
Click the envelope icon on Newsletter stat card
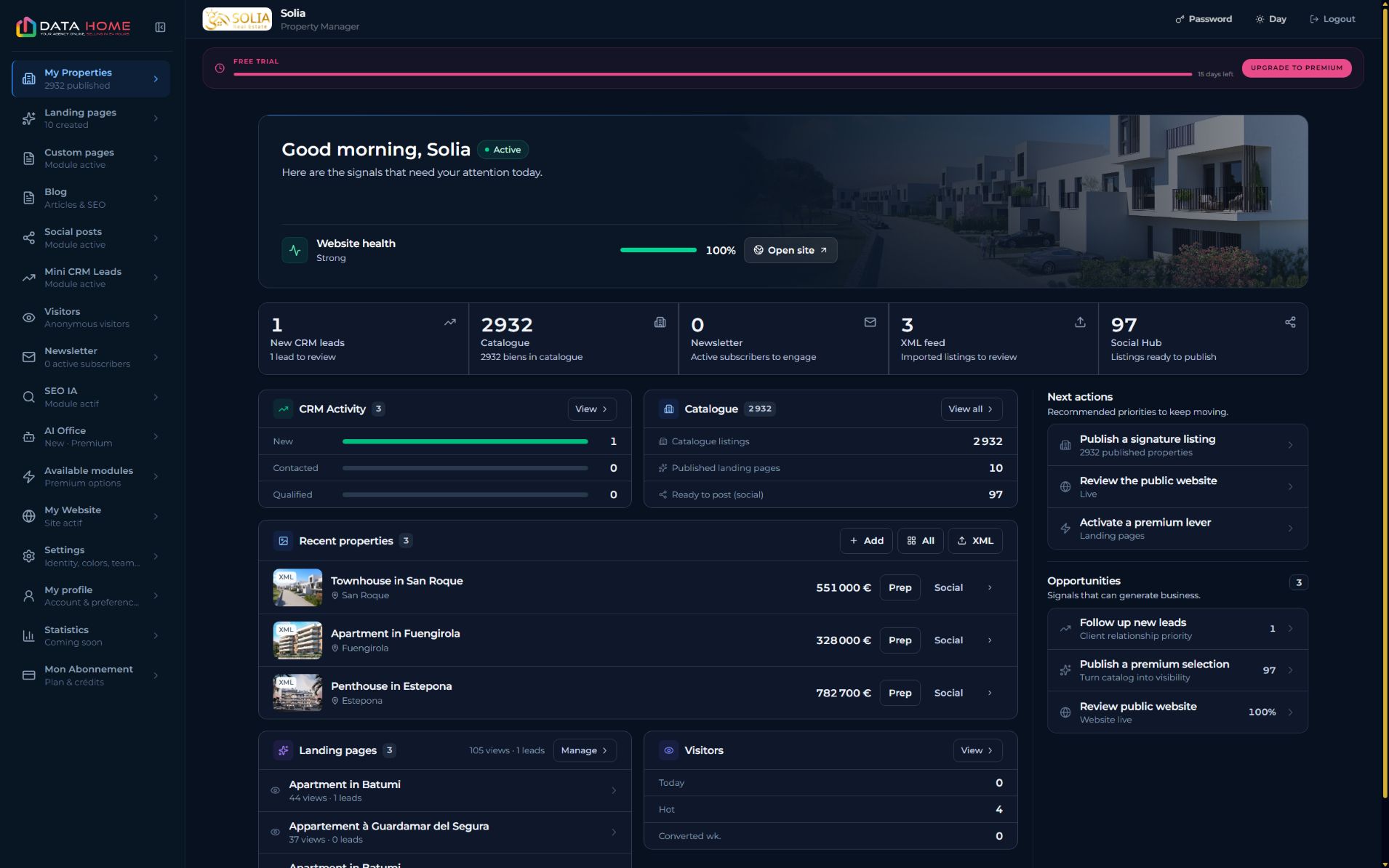pyautogui.click(x=870, y=322)
